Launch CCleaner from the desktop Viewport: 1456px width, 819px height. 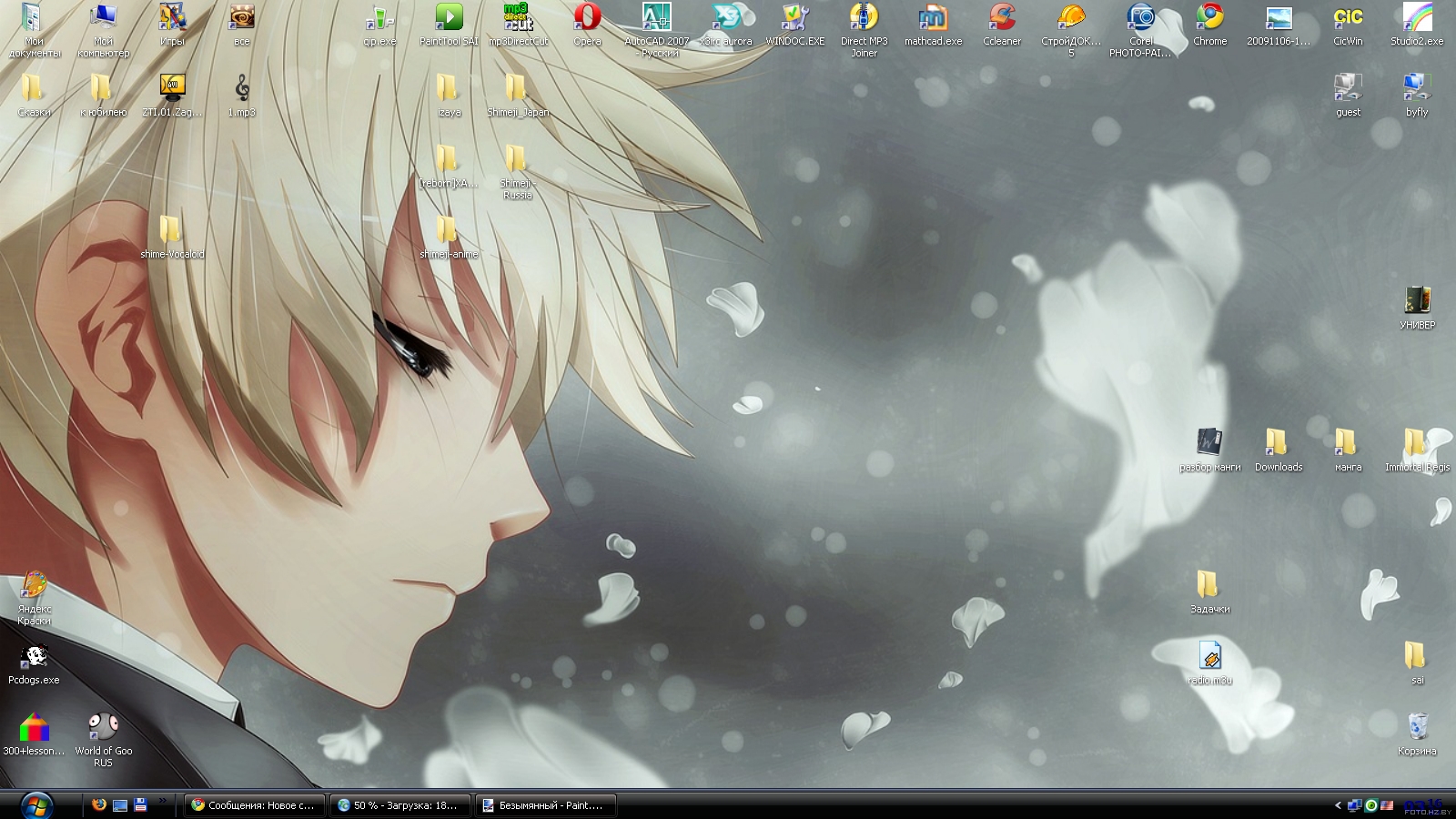click(1002, 25)
